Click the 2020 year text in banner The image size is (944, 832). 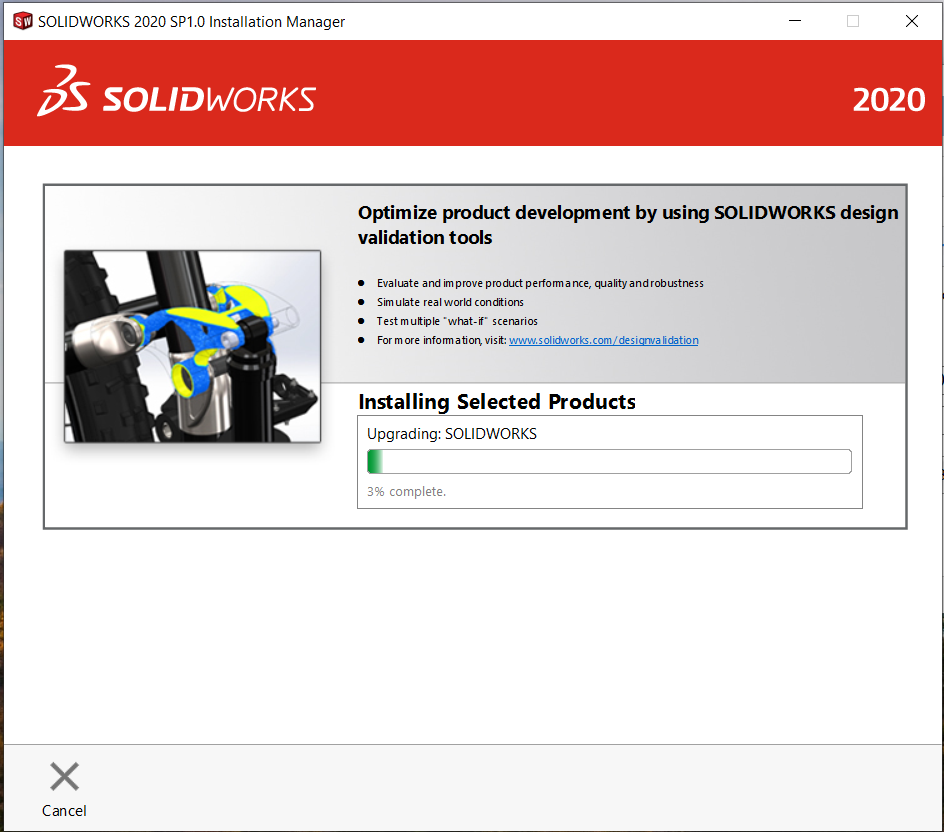889,100
